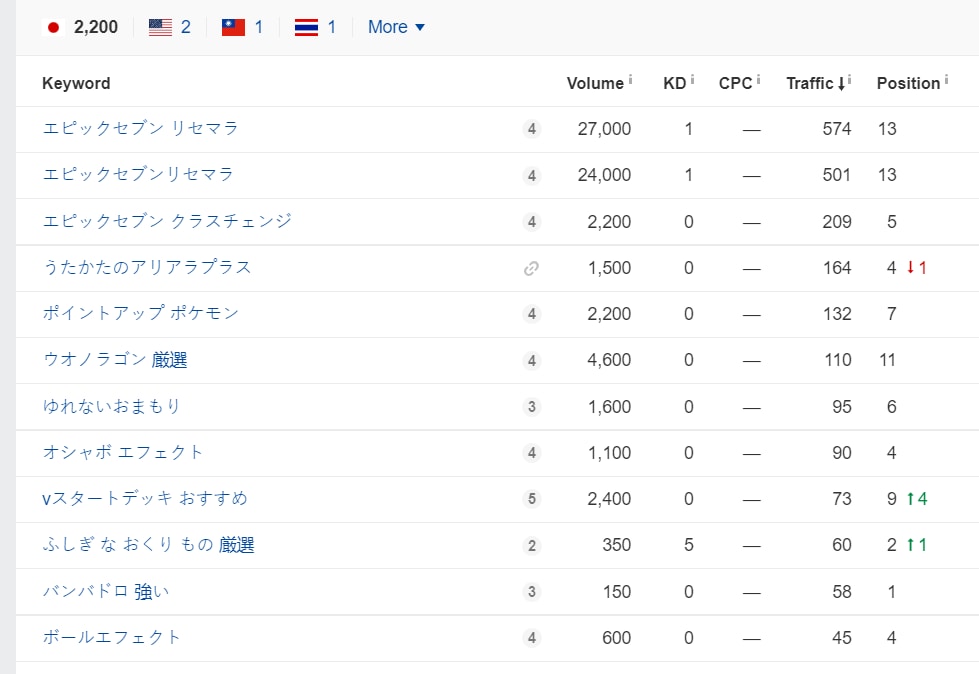The height and width of the screenshot is (674, 979).
Task: Click SERP features badge 3 in バンバドロ row
Action: (531, 592)
